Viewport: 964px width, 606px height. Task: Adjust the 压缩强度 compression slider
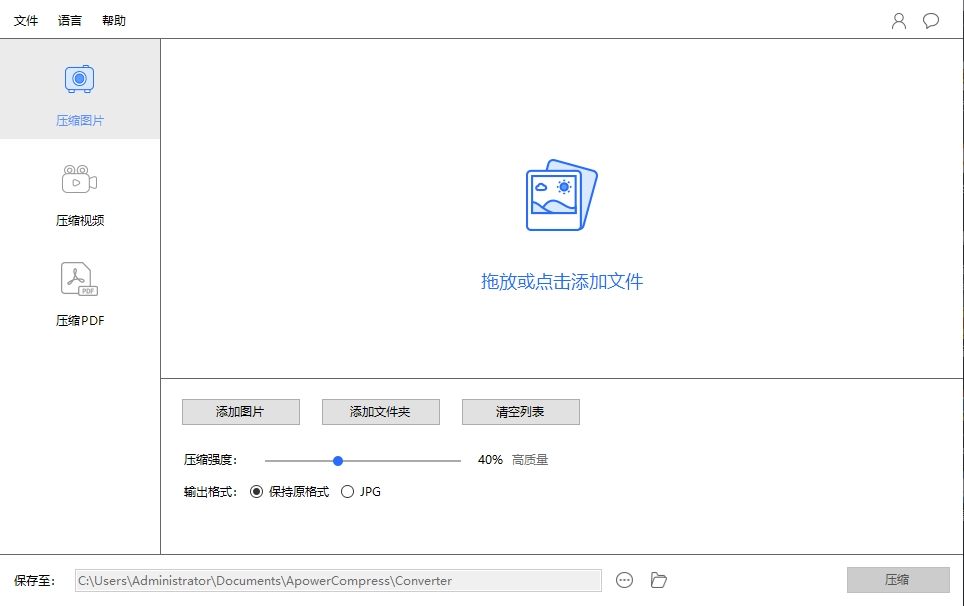tap(338, 460)
